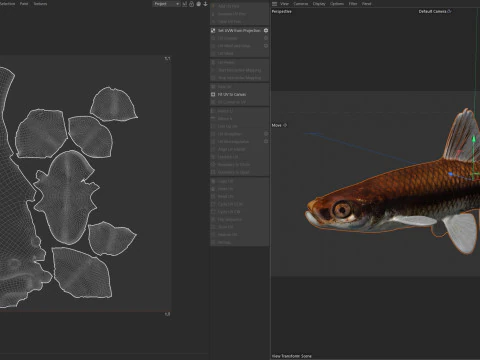Click Set UVW from Projection label
The height and width of the screenshot is (360, 480).
(x=239, y=30)
